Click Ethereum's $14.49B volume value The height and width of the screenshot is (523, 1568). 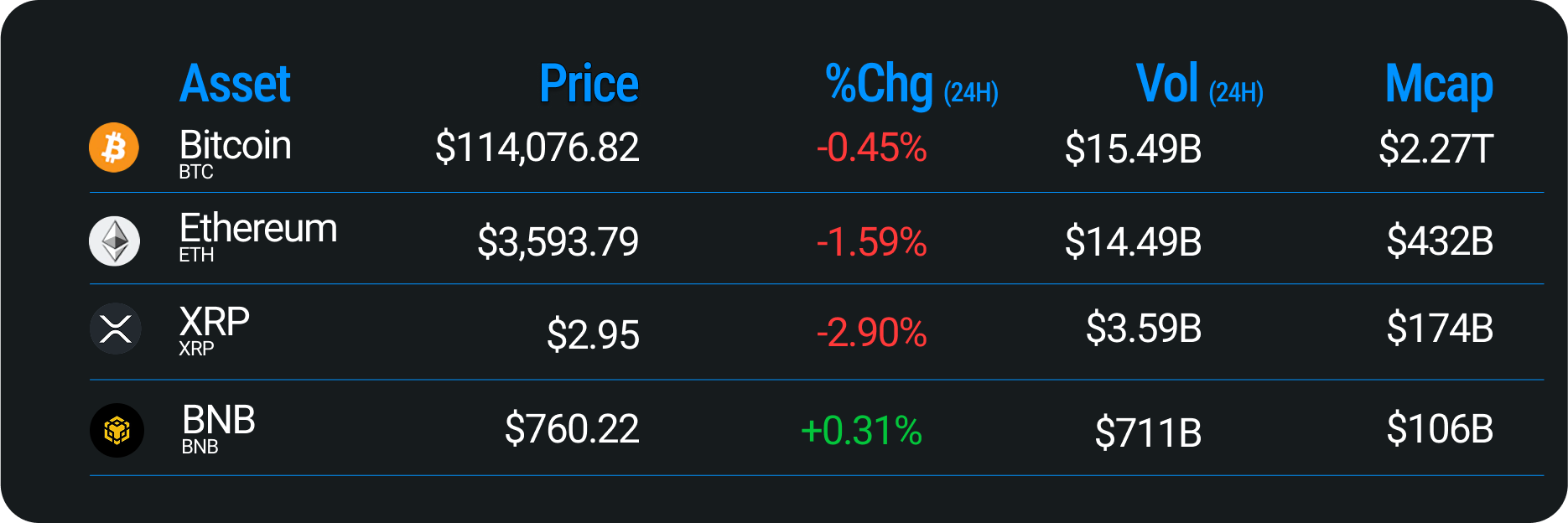click(x=1133, y=242)
